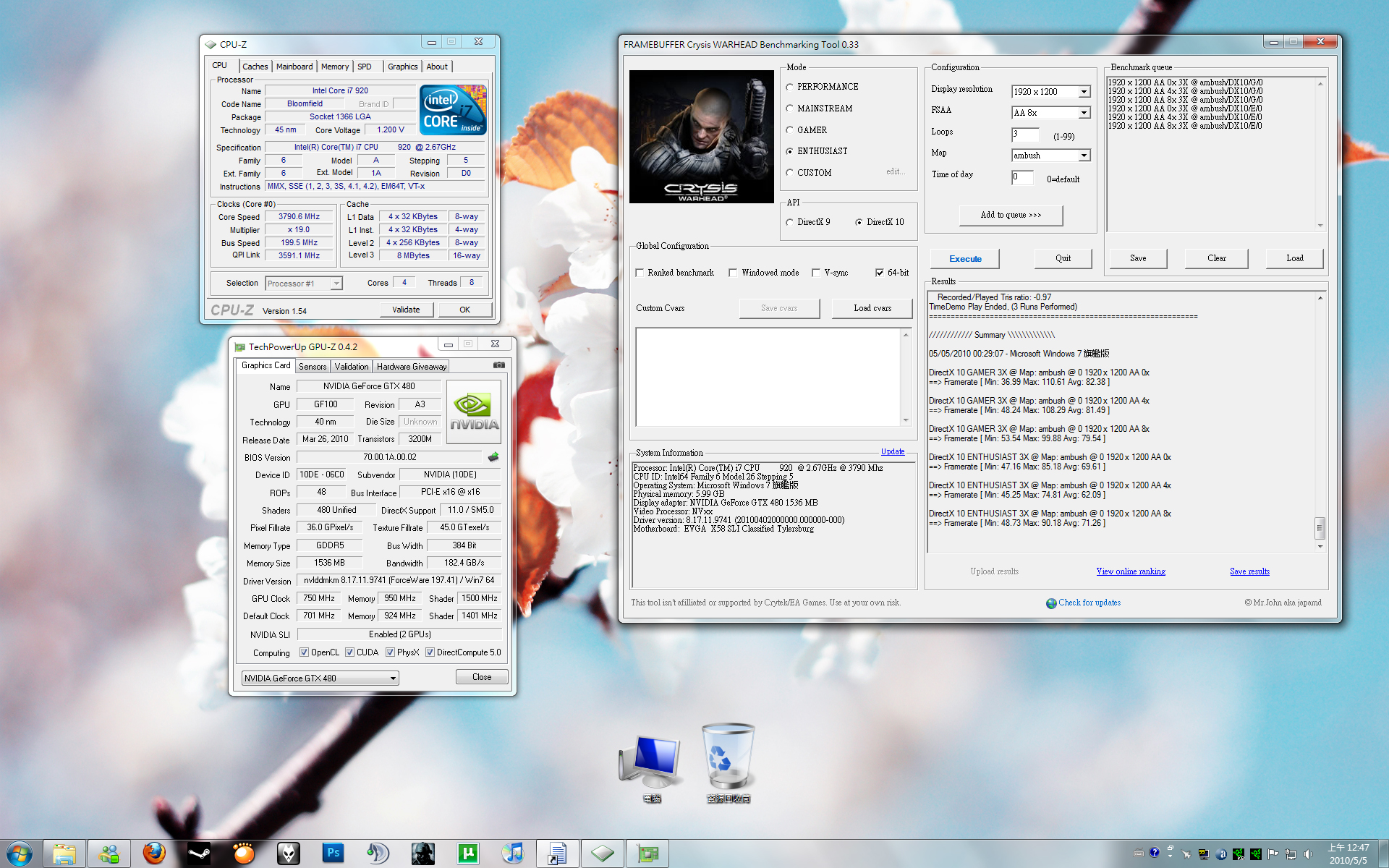Viewport: 1389px width, 868px height.
Task: Open the Memory tab in CPU-Z
Action: pyautogui.click(x=335, y=67)
